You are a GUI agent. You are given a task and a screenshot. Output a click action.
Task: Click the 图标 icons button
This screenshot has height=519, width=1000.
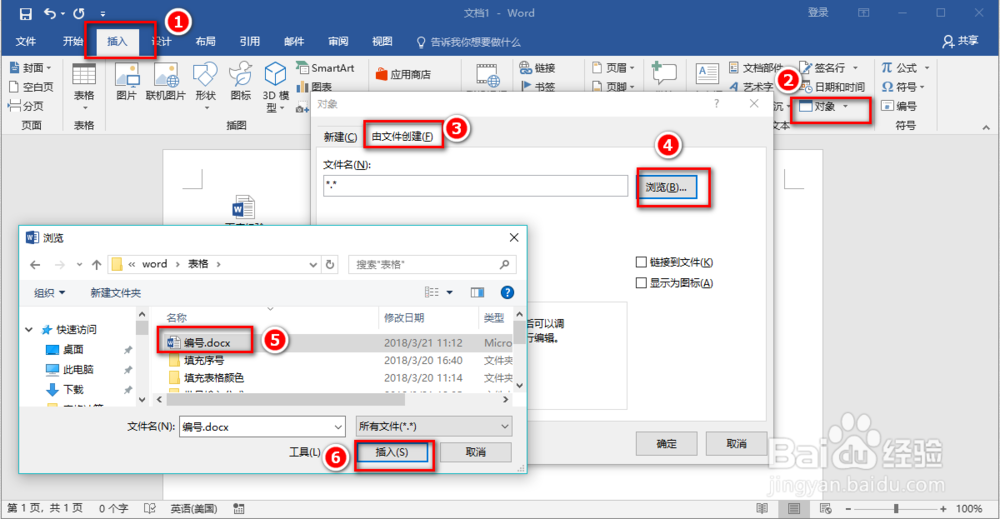click(x=240, y=82)
